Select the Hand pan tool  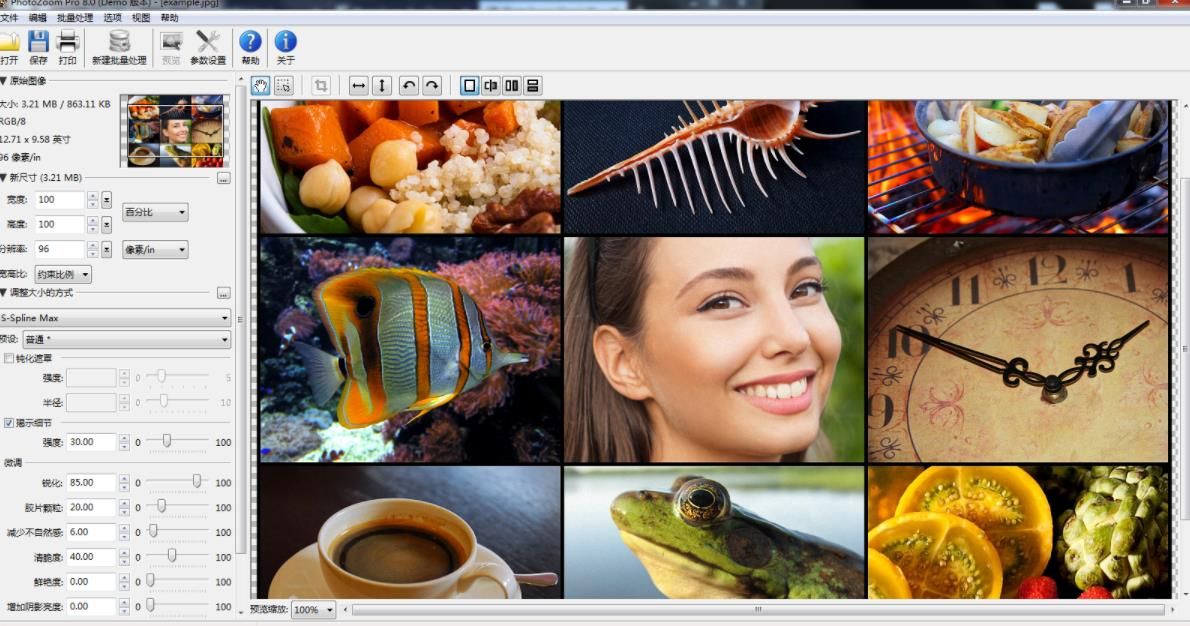pos(259,86)
